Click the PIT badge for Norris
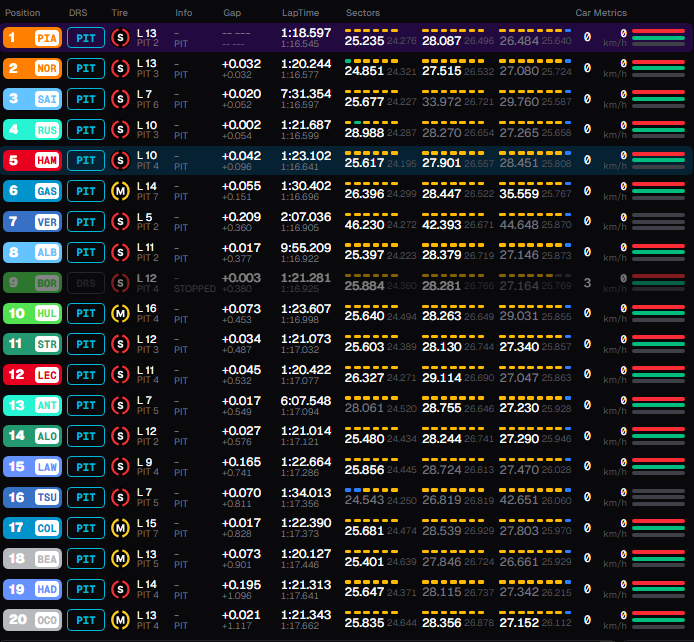Image resolution: width=694 pixels, height=642 pixels. coord(86,69)
